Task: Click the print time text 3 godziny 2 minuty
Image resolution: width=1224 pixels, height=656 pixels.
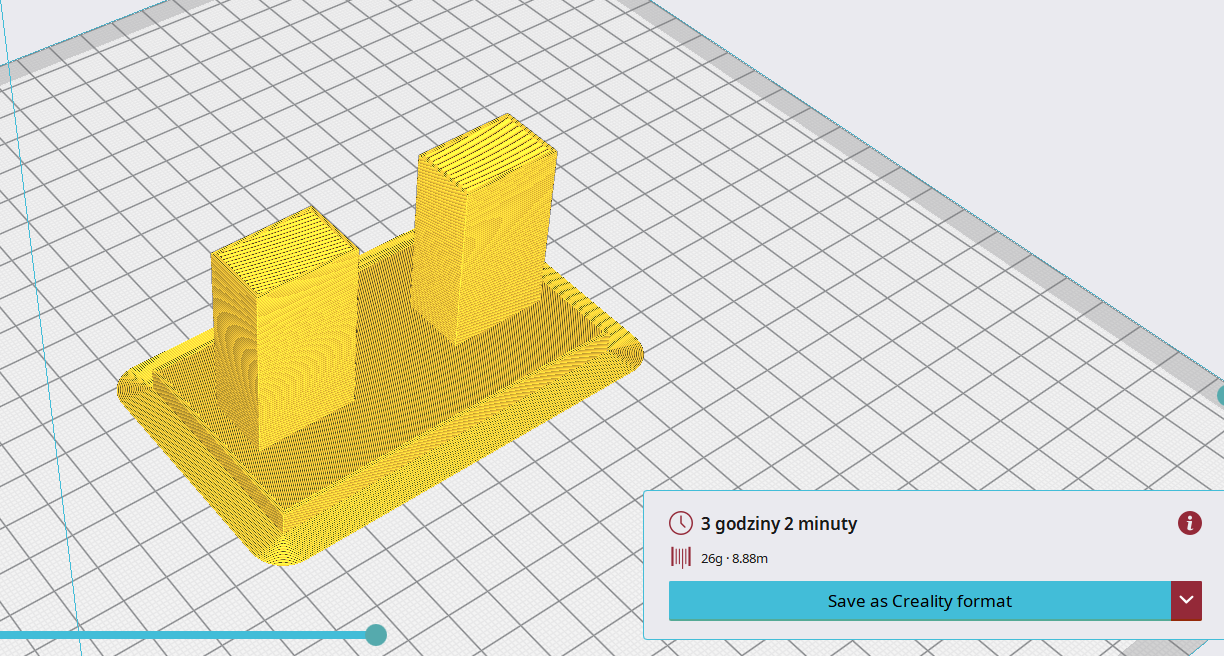Action: [x=778, y=522]
